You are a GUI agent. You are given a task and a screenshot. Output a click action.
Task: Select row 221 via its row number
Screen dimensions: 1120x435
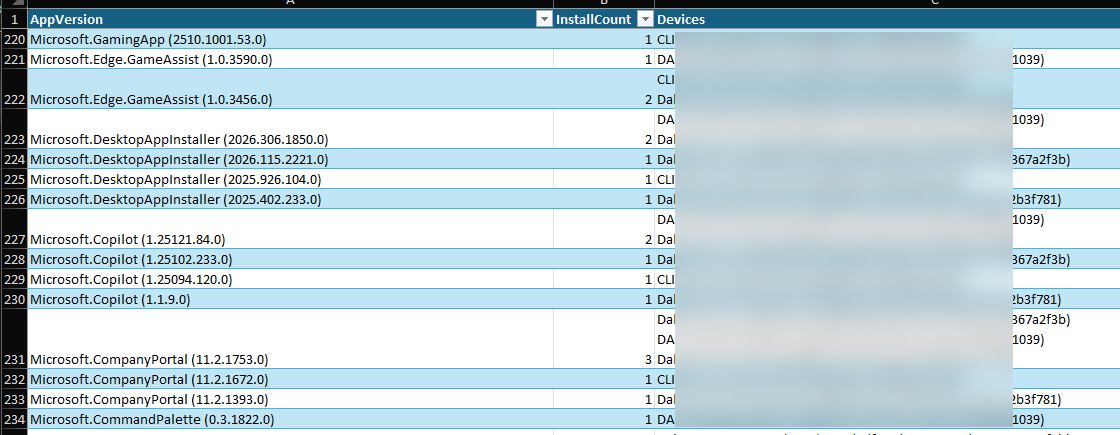coord(14,59)
